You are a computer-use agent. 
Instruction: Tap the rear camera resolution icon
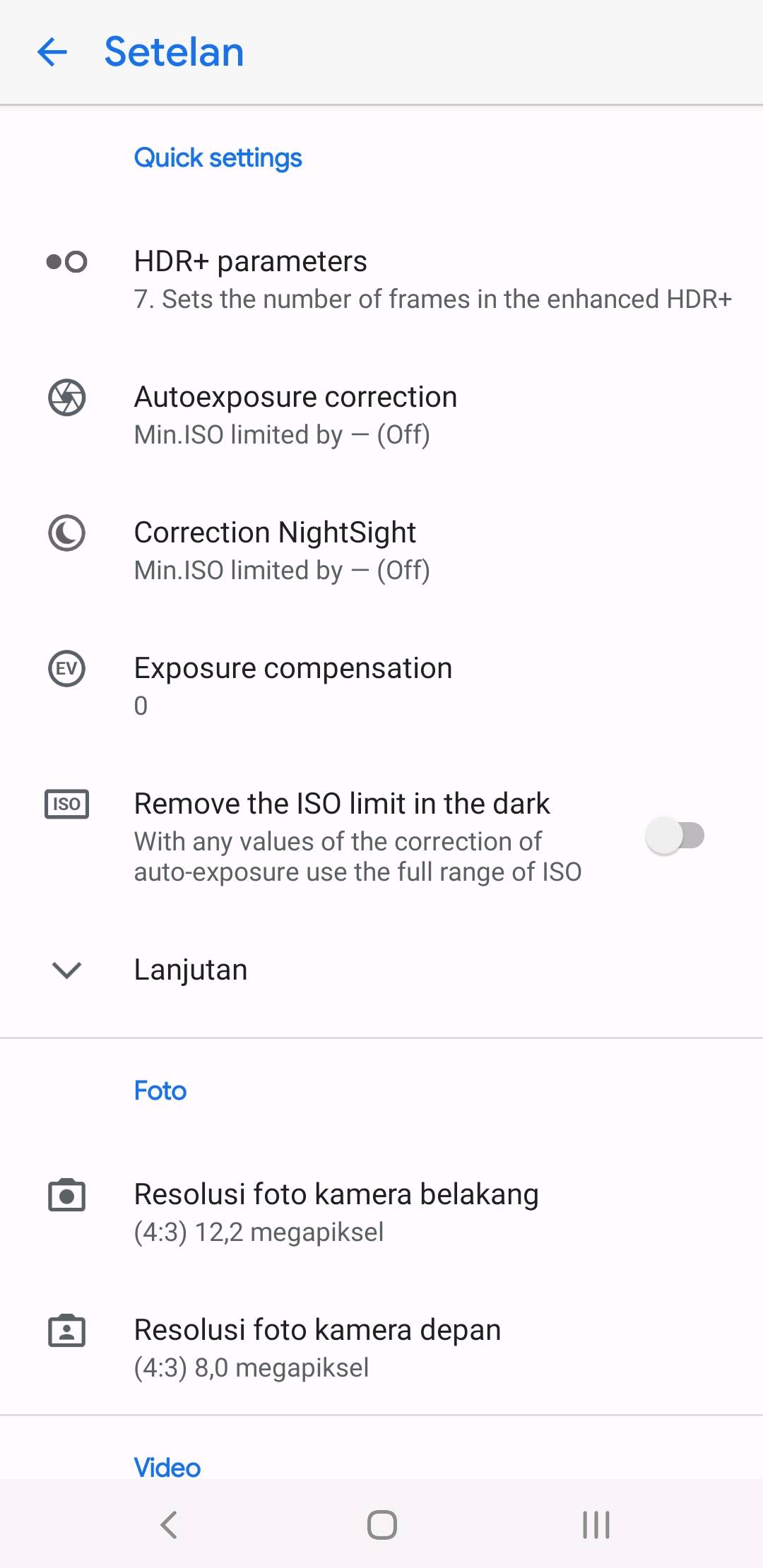coord(66,1195)
